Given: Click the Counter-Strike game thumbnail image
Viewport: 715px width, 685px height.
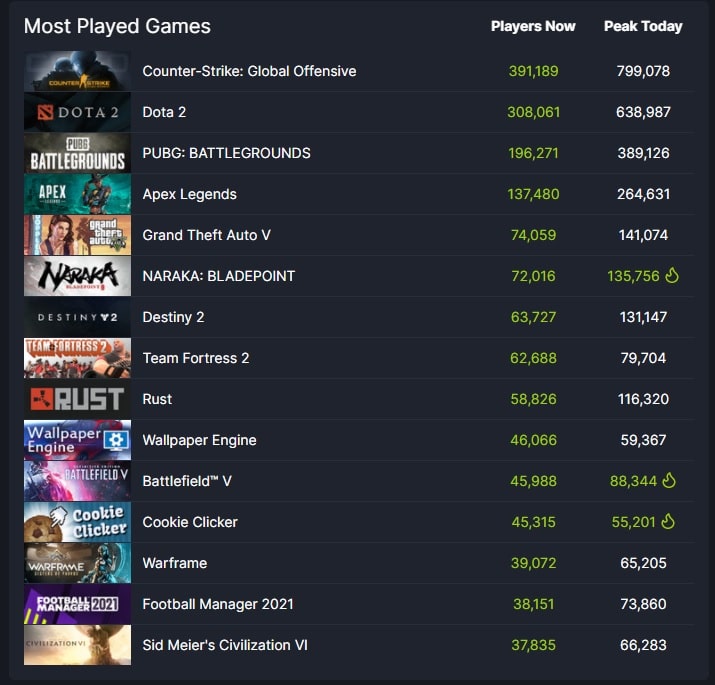Looking at the screenshot, I should [77, 71].
